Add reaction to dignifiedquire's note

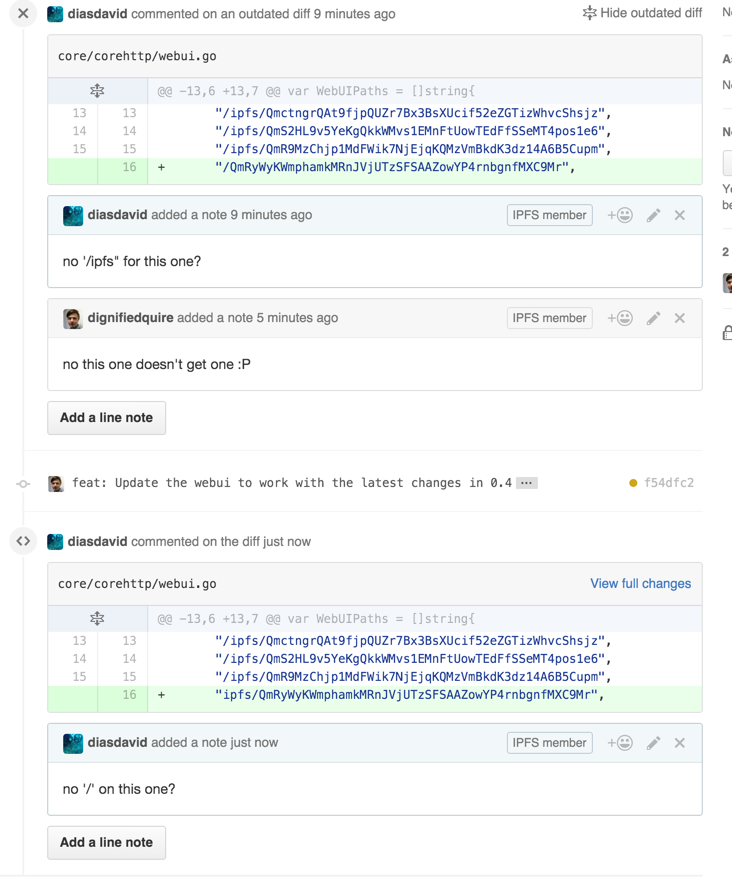tap(620, 318)
